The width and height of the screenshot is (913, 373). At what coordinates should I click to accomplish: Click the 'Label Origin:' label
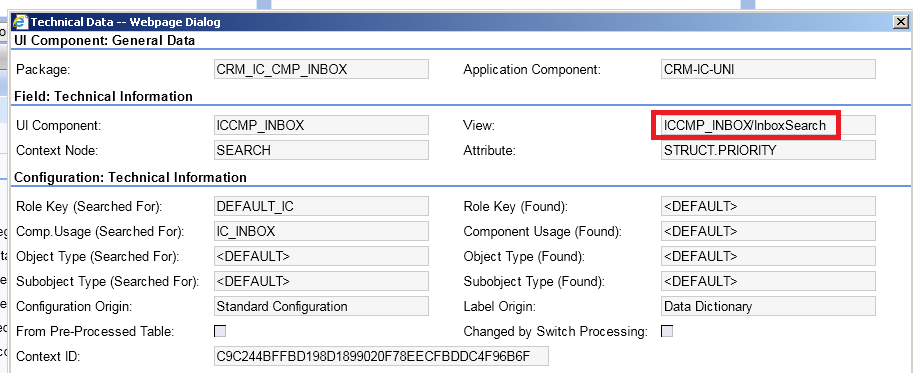(500, 307)
